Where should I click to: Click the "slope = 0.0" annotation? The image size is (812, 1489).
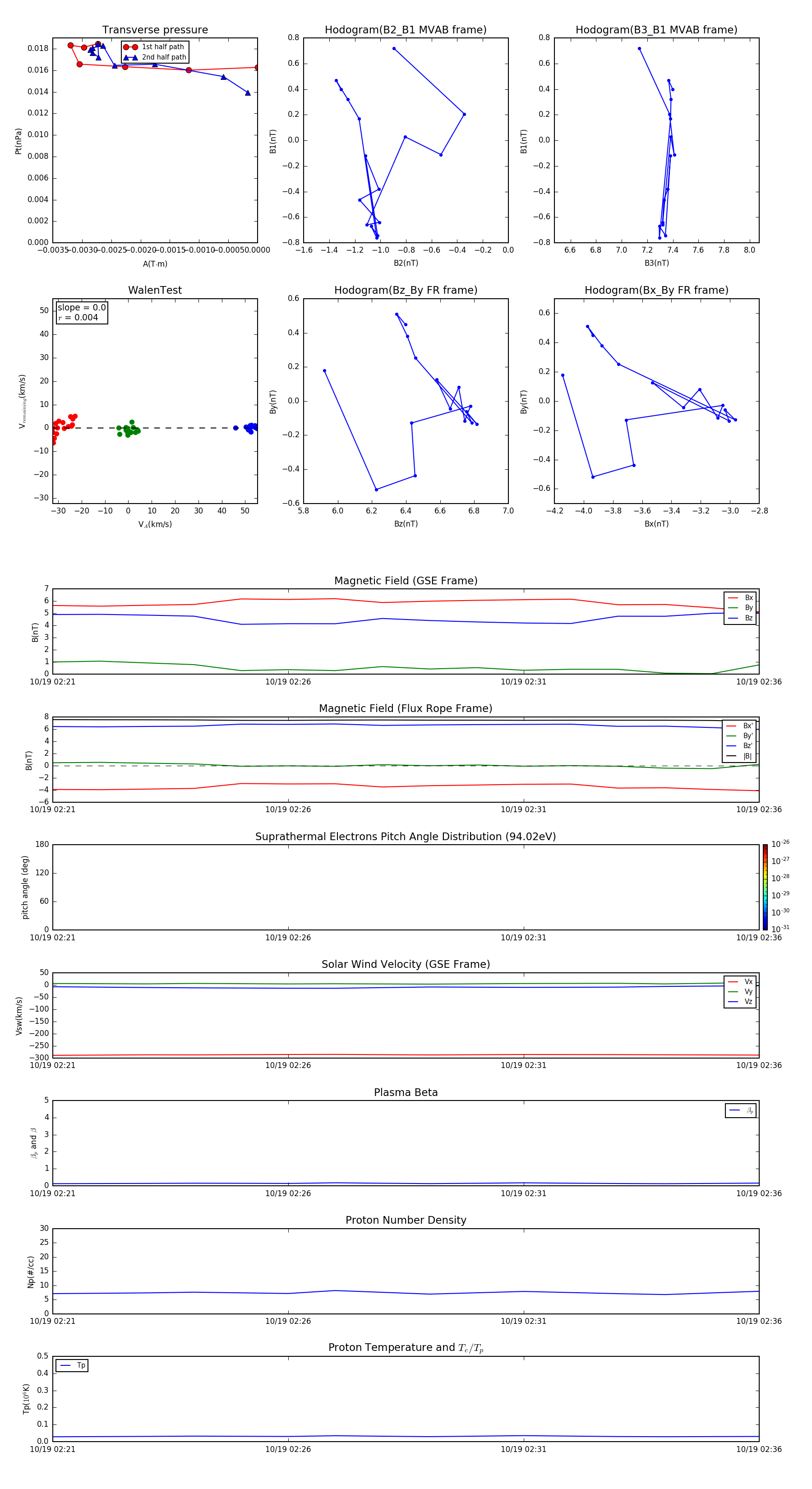pyautogui.click(x=82, y=308)
